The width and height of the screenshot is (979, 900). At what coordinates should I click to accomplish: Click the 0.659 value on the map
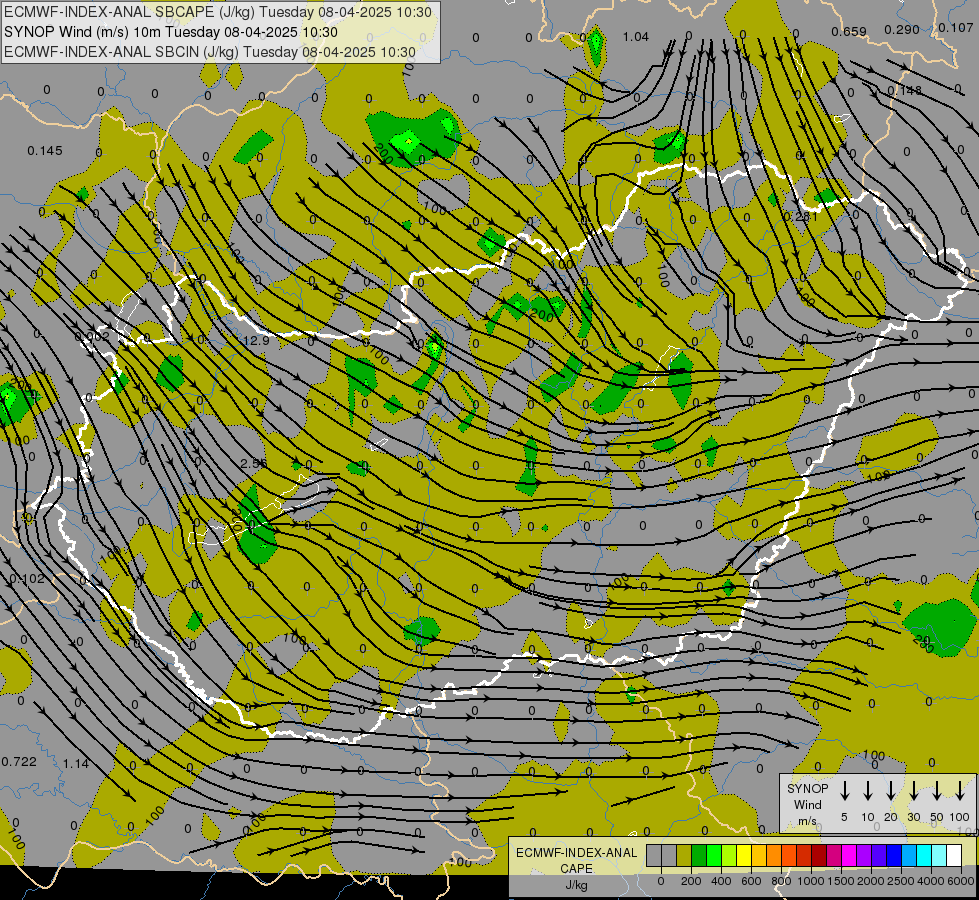coord(849,31)
